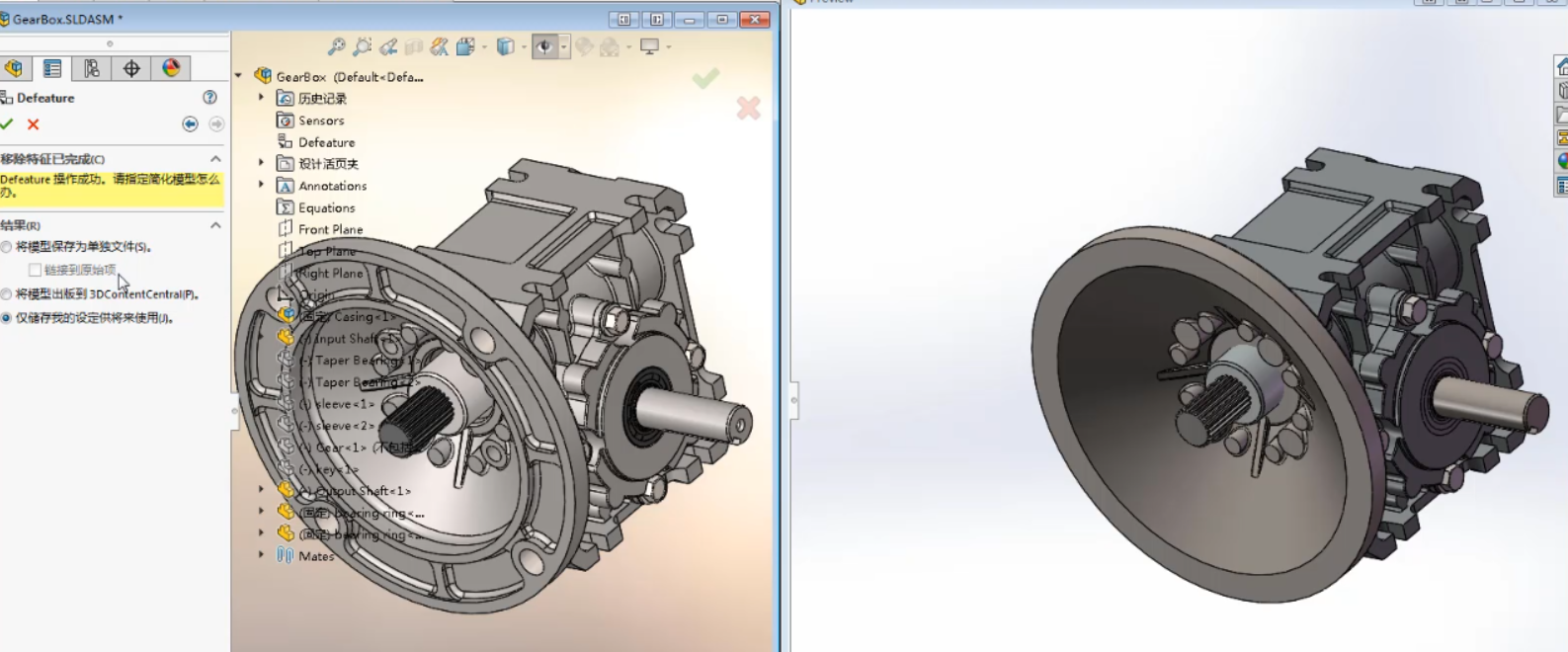This screenshot has height=652, width=1568.
Task: Go back with the blue arrow
Action: 190,124
